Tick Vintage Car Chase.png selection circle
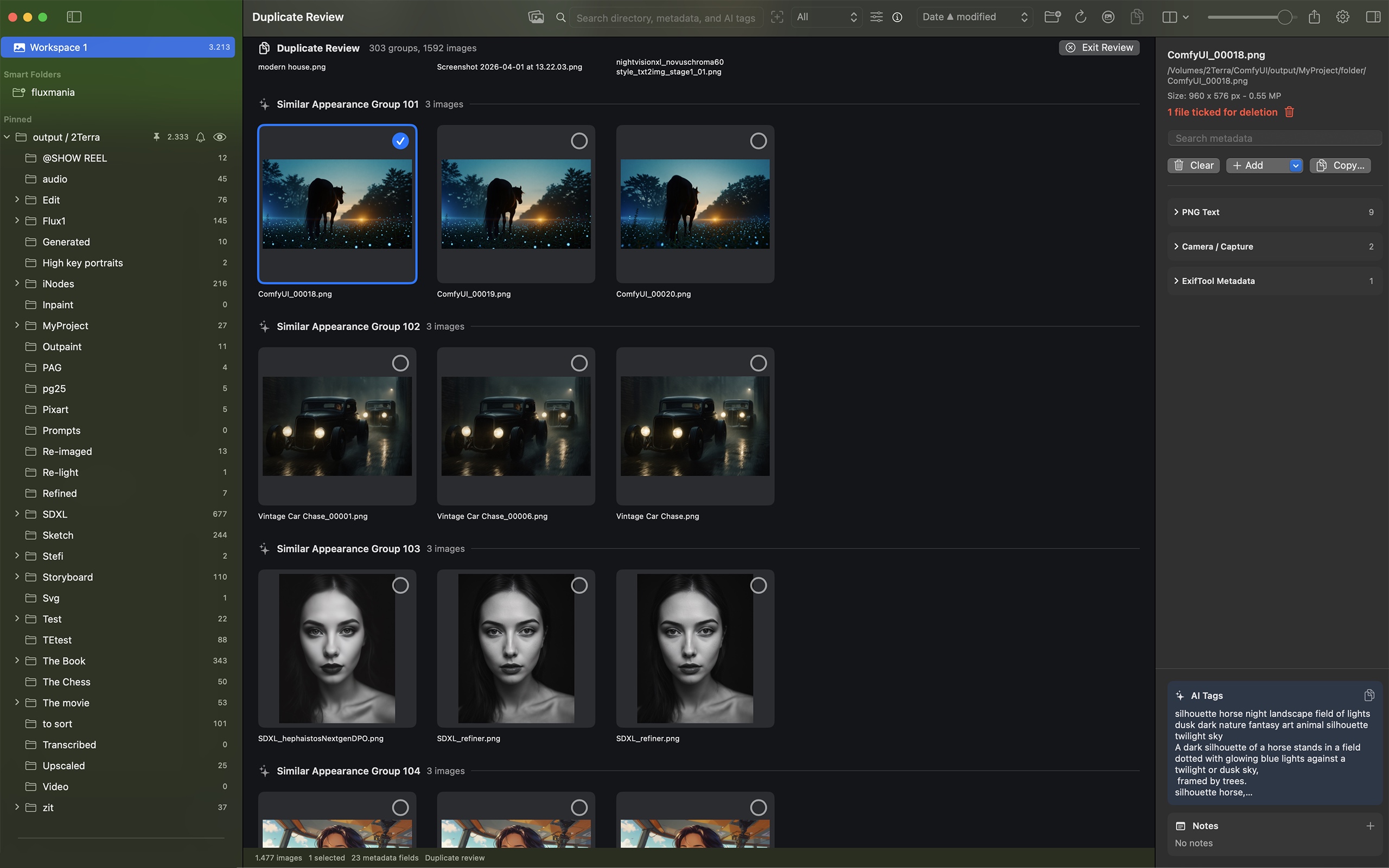Image resolution: width=1389 pixels, height=868 pixels. 758,363
